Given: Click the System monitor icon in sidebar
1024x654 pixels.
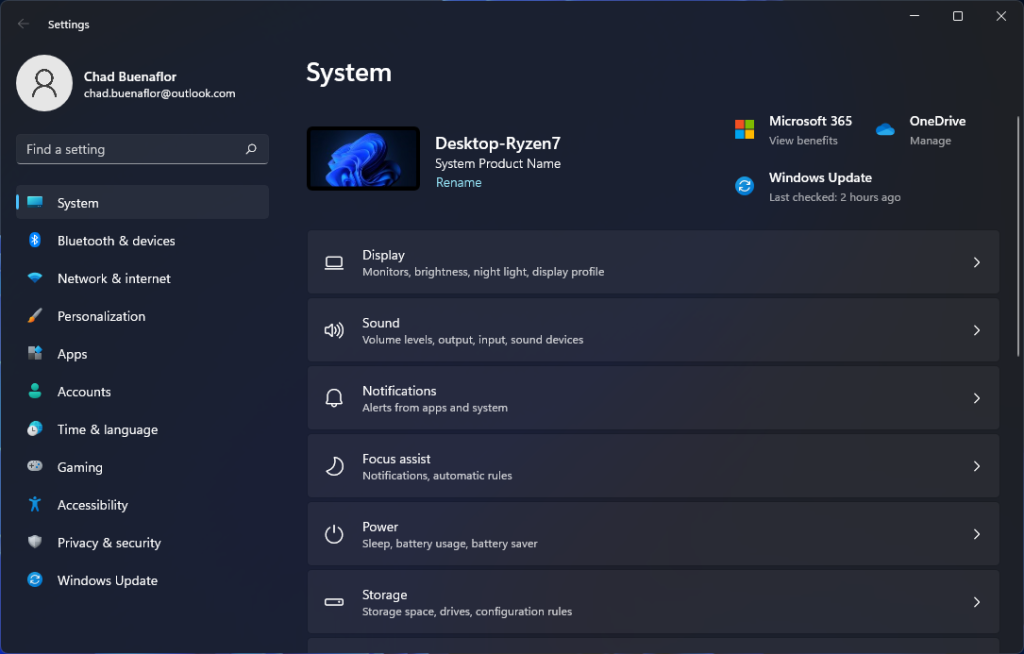Looking at the screenshot, I should (35, 202).
